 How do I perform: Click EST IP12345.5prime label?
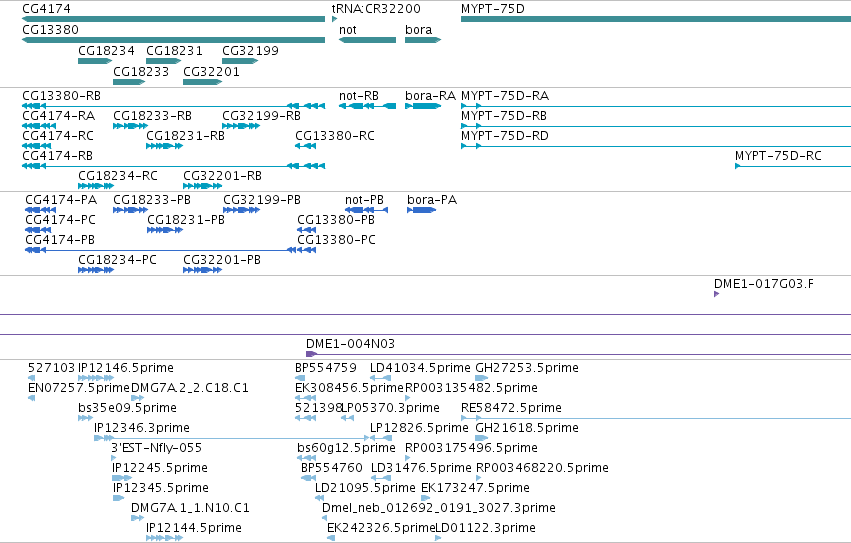pyautogui.click(x=161, y=488)
